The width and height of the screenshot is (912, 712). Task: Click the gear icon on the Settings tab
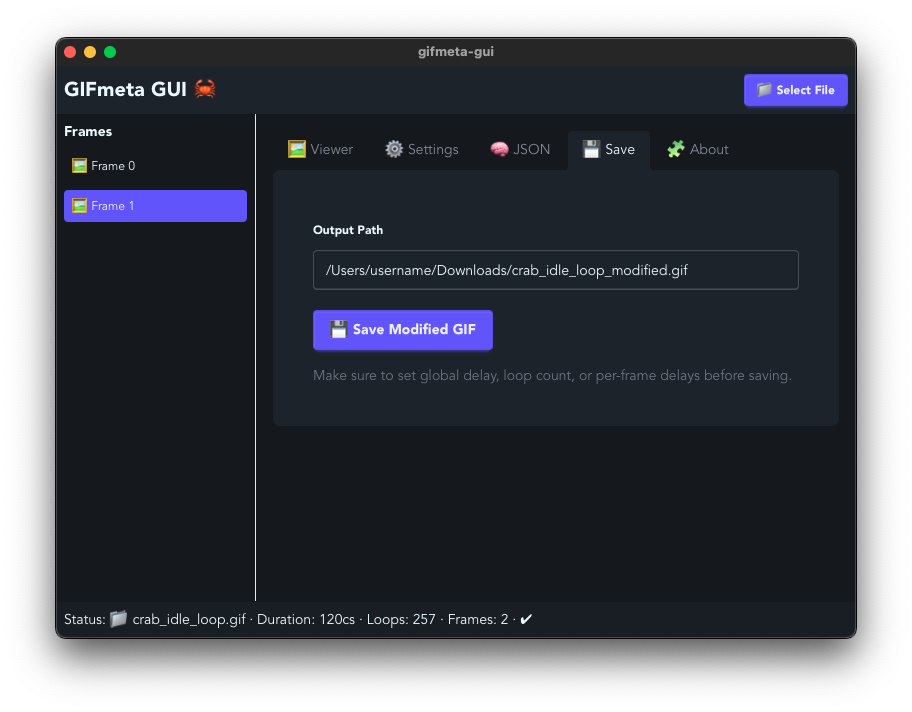pos(394,148)
